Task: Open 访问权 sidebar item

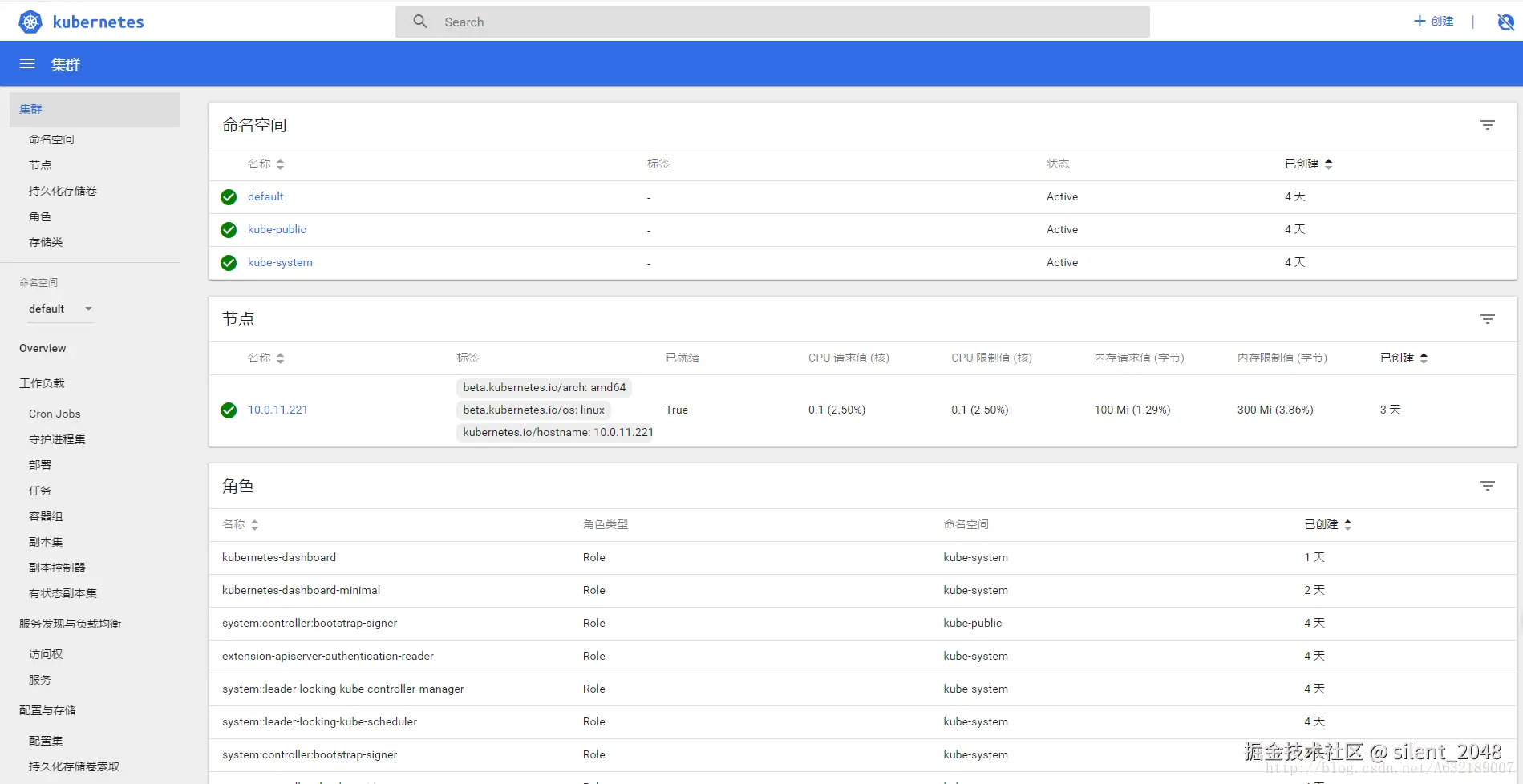Action: (46, 654)
